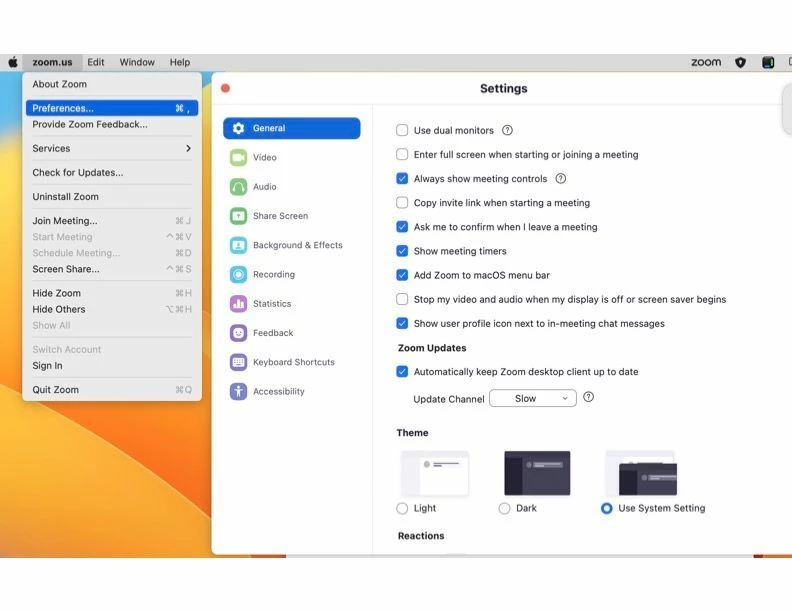The image size is (792, 612).
Task: Click help icon next to dual monitors
Action: pyautogui.click(x=507, y=130)
